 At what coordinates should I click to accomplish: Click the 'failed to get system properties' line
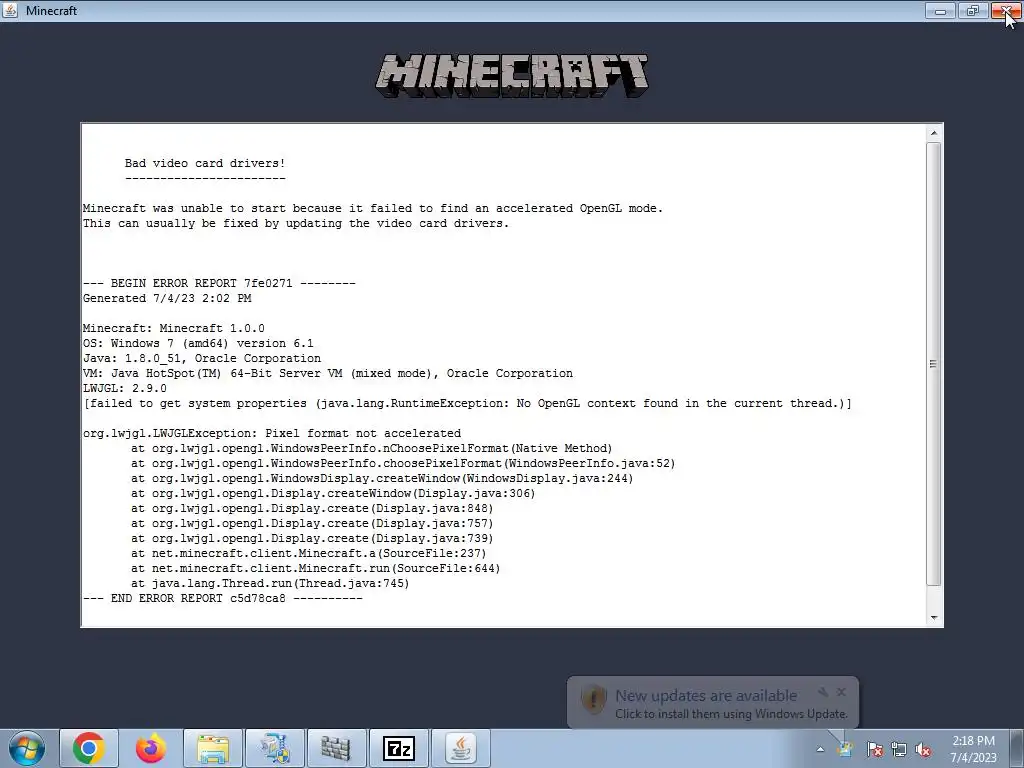tap(468, 404)
